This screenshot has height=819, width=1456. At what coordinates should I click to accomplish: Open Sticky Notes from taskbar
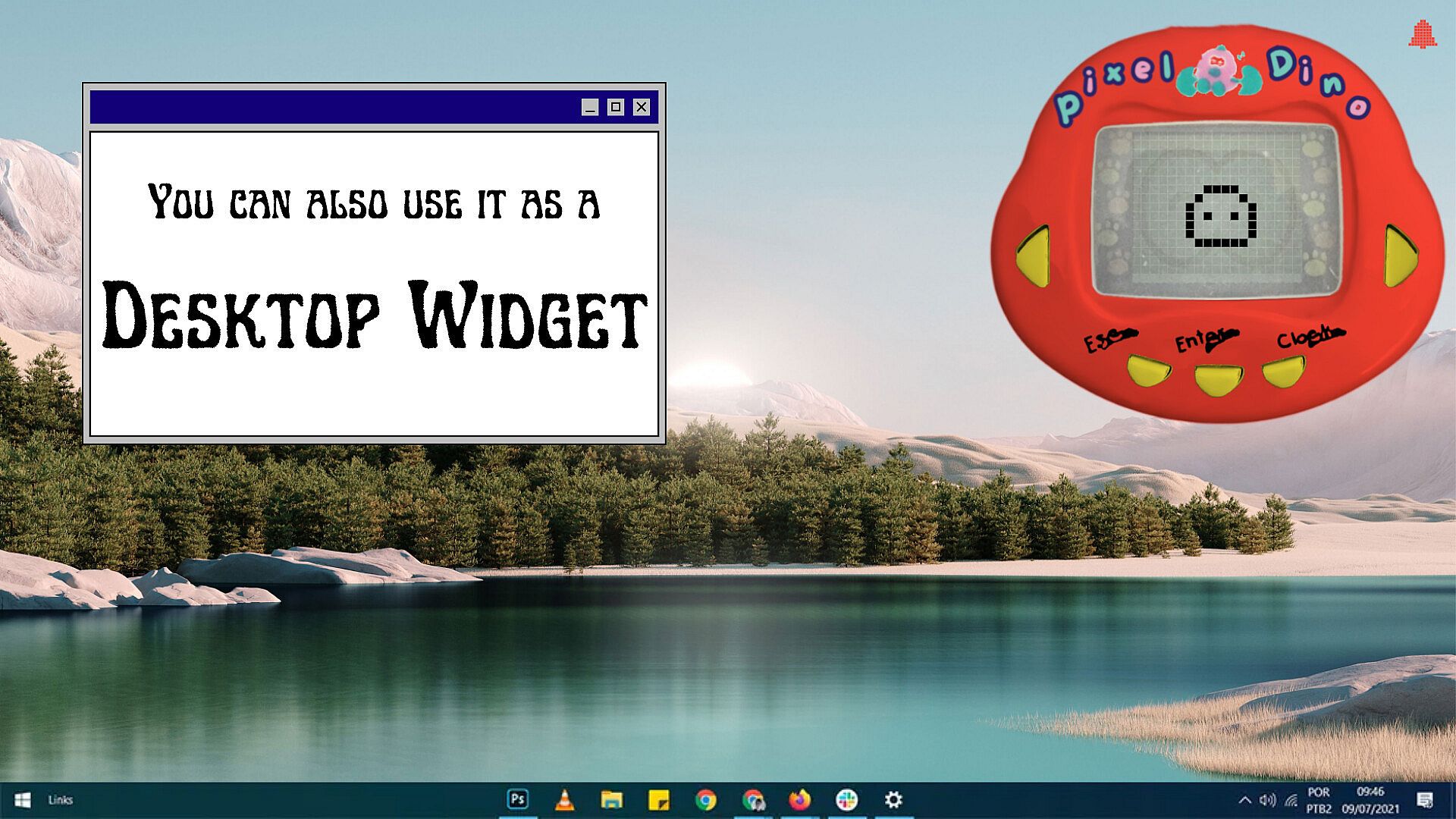pos(658,799)
